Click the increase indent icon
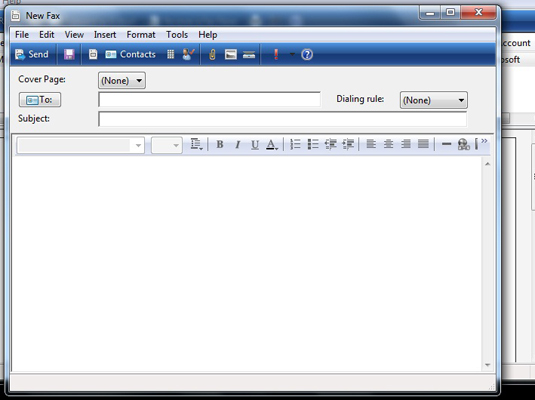Image resolution: width=535 pixels, height=400 pixels. [x=348, y=144]
